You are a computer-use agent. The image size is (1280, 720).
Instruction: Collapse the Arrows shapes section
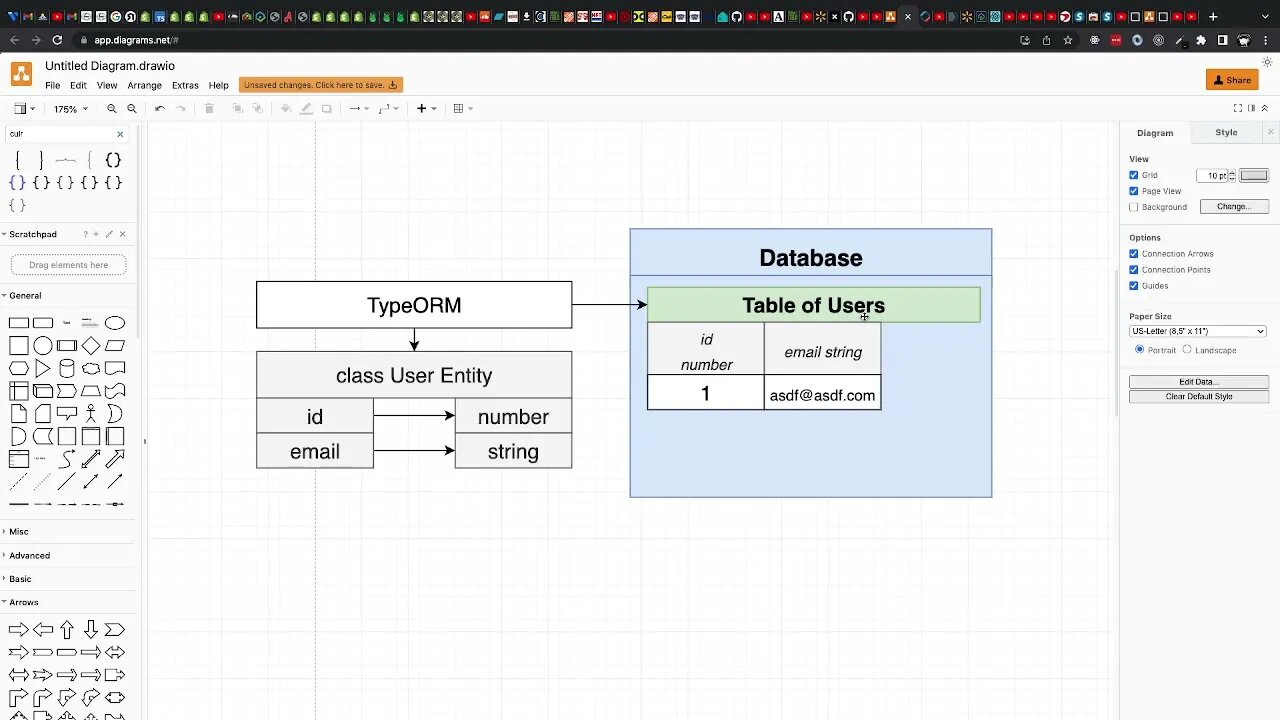click(x=23, y=603)
